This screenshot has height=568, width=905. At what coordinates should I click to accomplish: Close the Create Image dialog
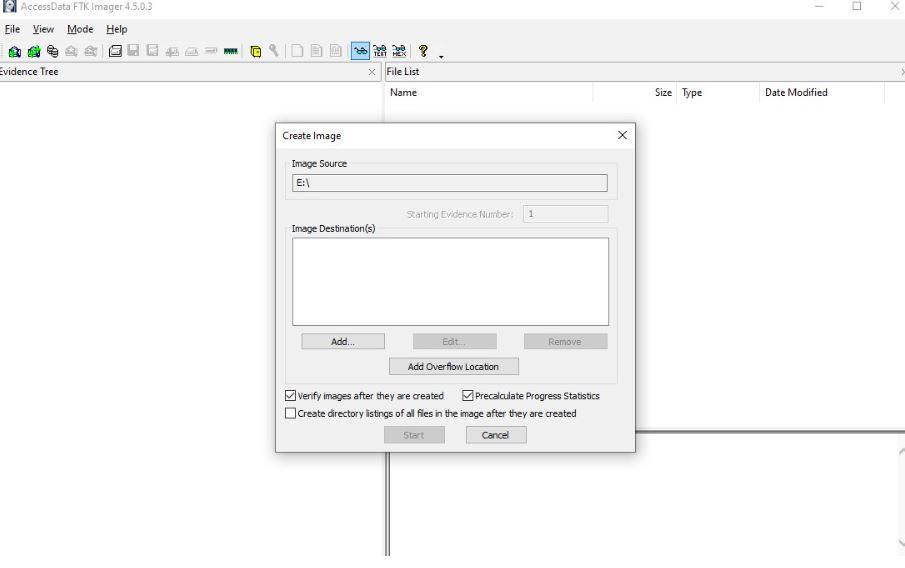point(622,135)
